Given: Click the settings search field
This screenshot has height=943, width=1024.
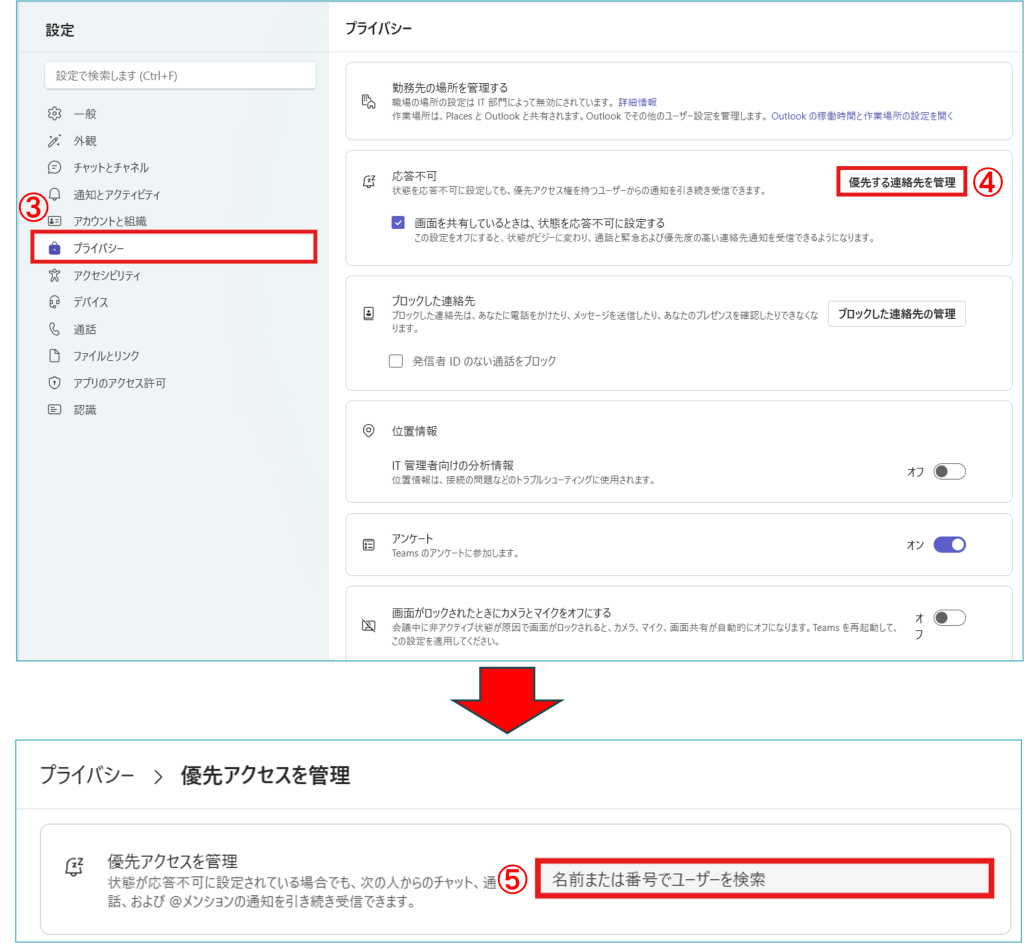Looking at the screenshot, I should coord(180,76).
